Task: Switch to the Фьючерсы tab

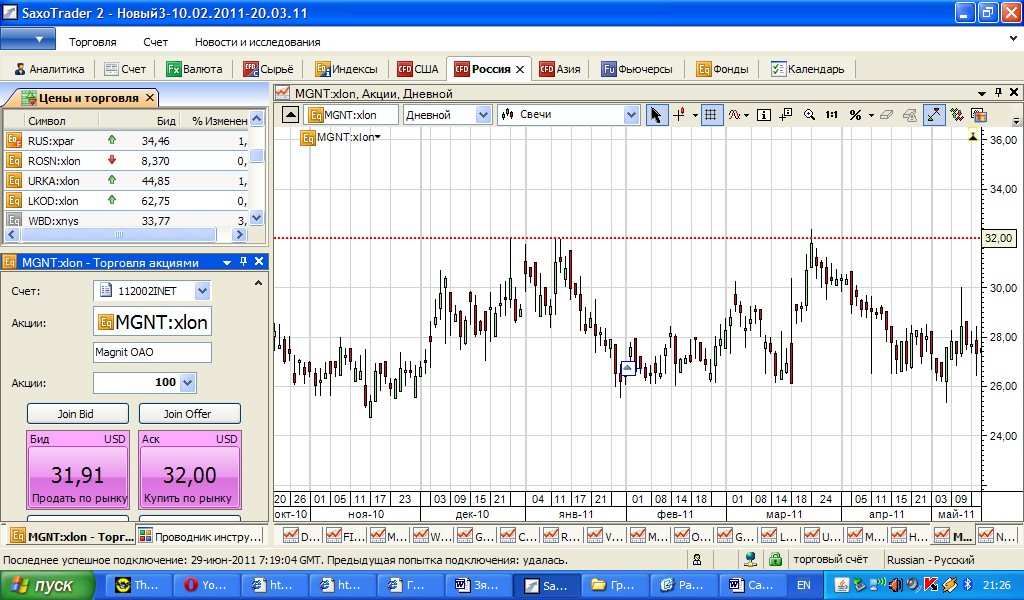Action: 636,69
